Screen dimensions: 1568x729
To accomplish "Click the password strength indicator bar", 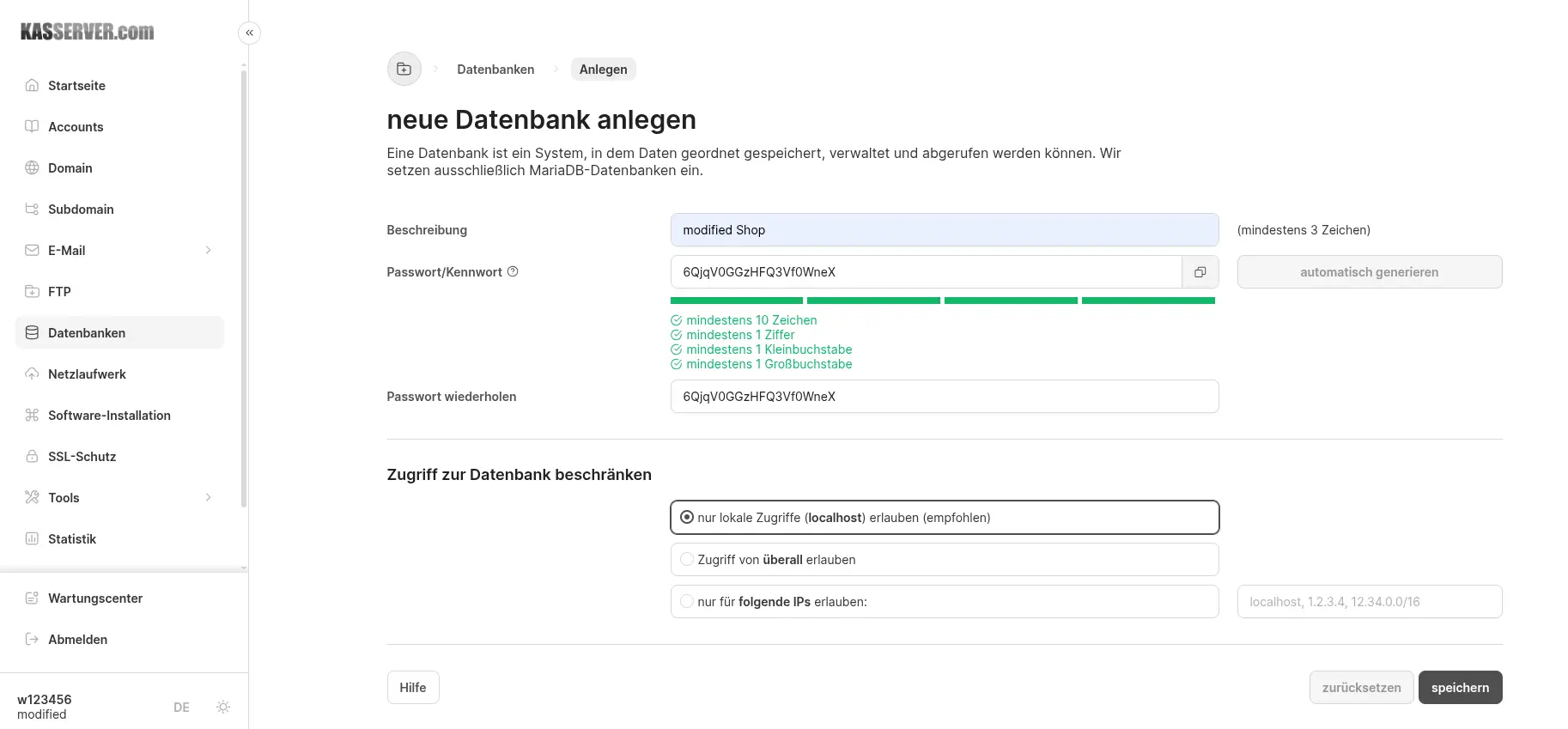I will (942, 301).
